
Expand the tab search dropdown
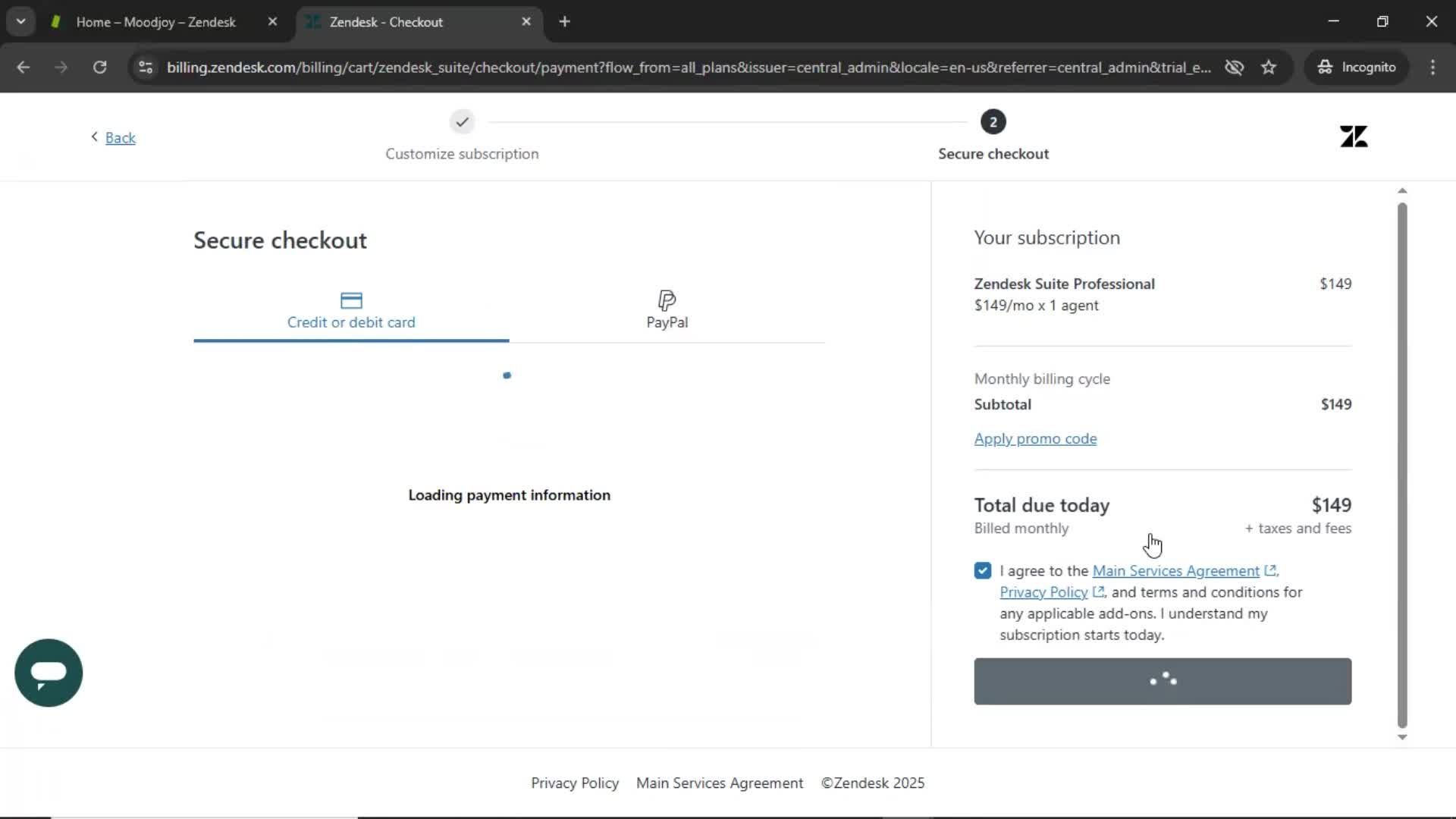click(x=21, y=22)
